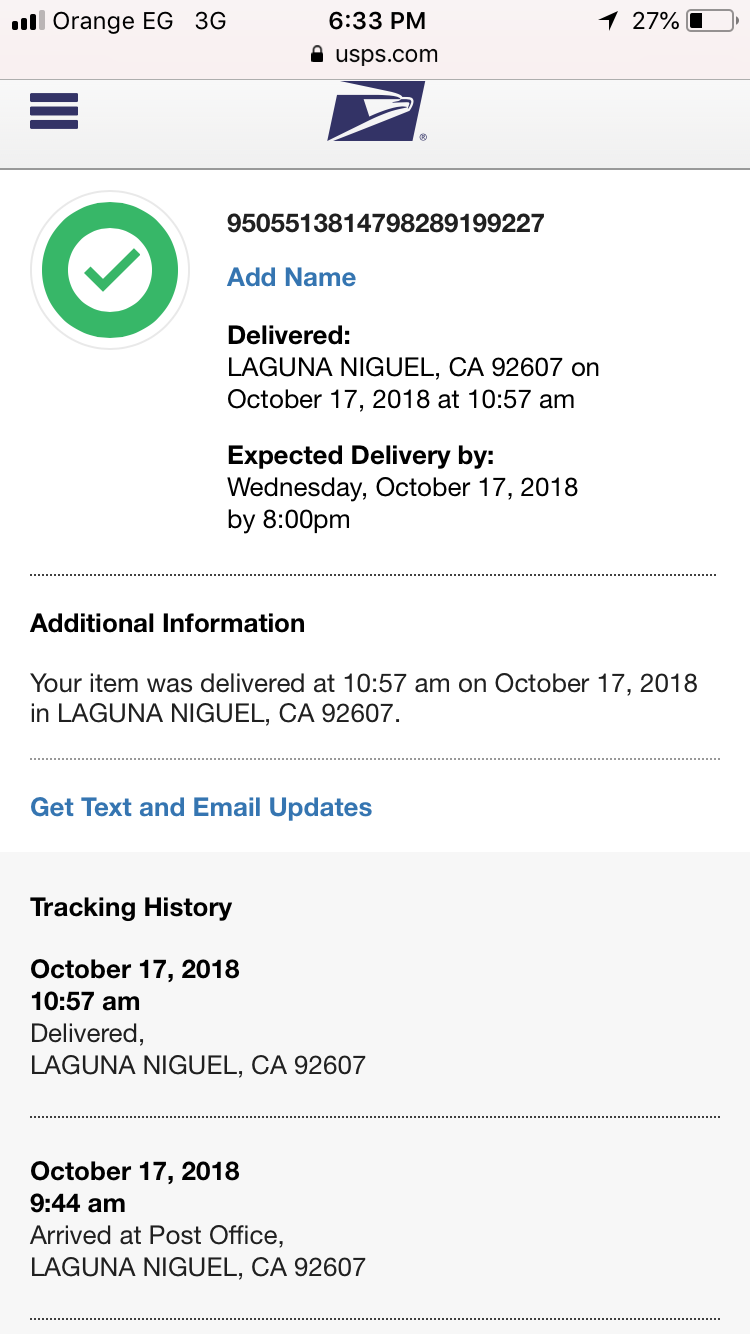The width and height of the screenshot is (750, 1334).
Task: Tap the usps.com address bar
Action: click(375, 55)
